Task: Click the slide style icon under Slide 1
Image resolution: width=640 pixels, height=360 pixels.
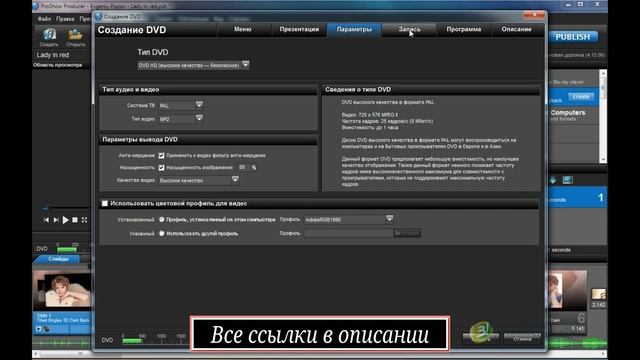Action: 38,329
